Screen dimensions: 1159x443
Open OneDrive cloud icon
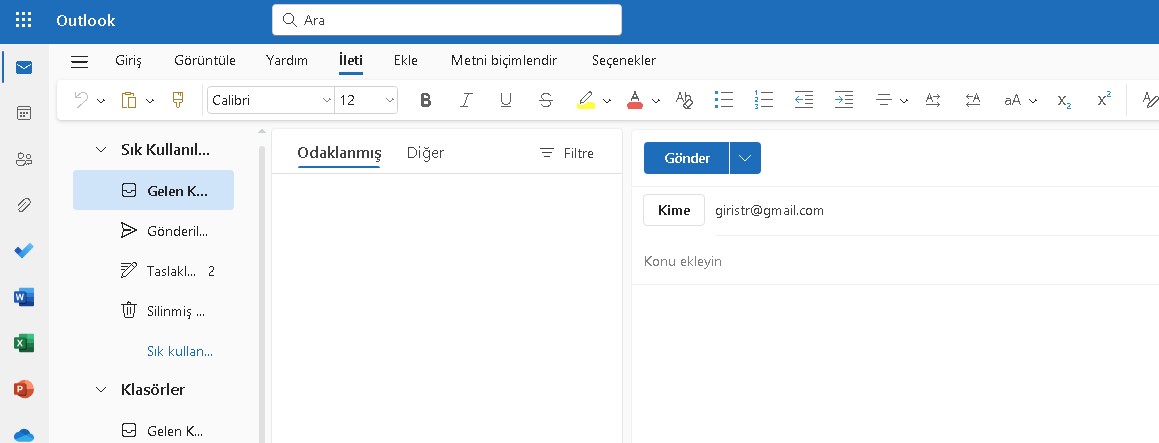tap(24, 434)
